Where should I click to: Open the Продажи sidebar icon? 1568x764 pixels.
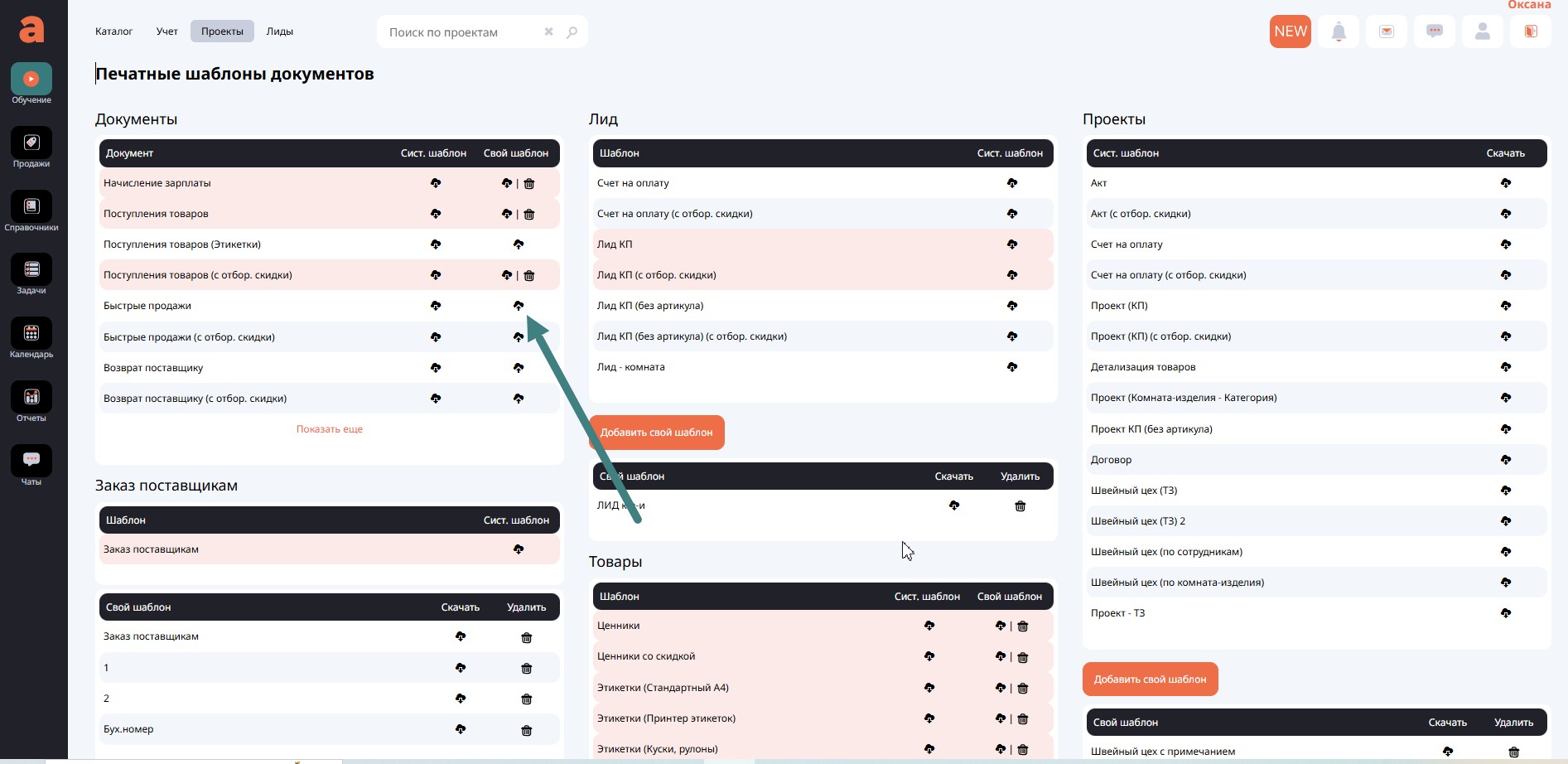coord(31,143)
